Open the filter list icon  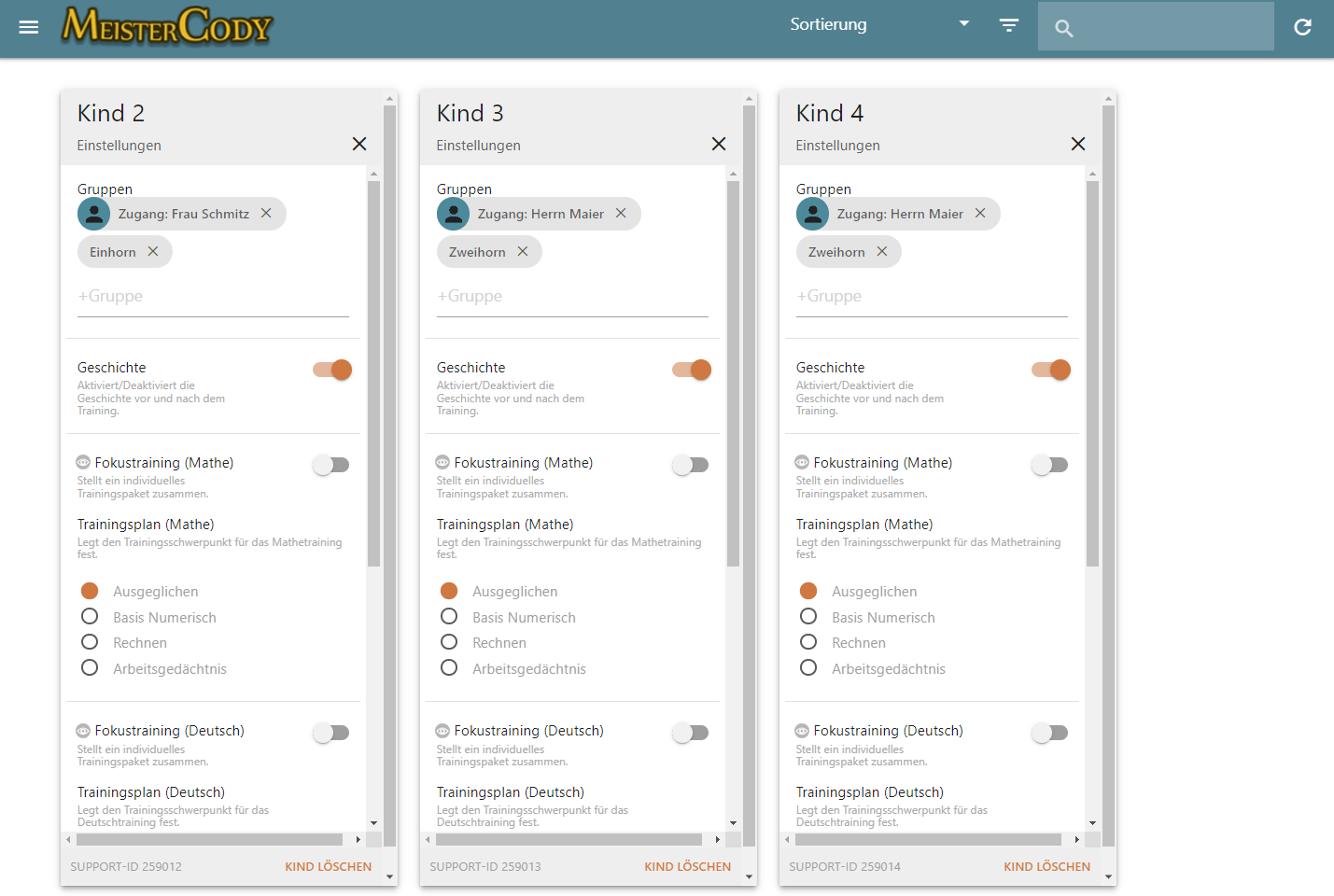click(1009, 25)
